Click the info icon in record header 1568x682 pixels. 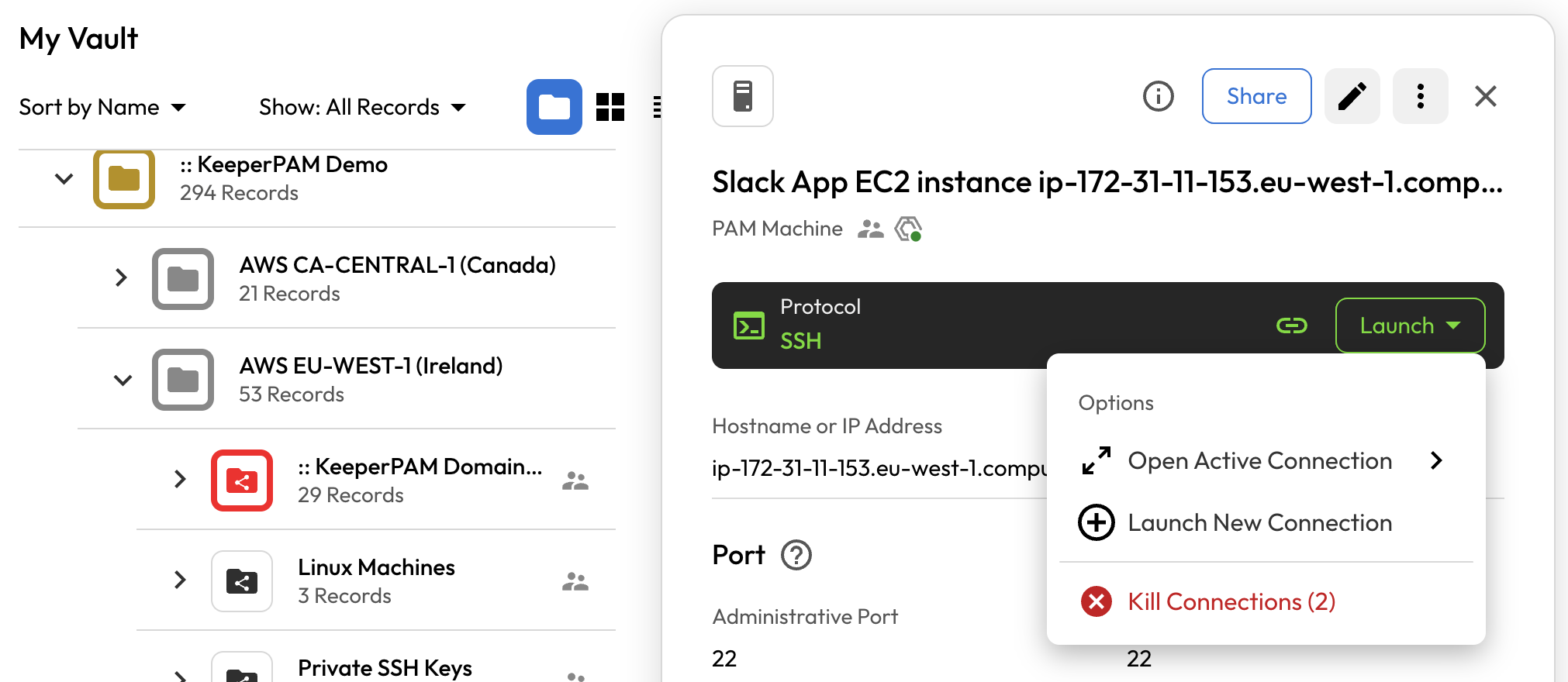(1158, 96)
